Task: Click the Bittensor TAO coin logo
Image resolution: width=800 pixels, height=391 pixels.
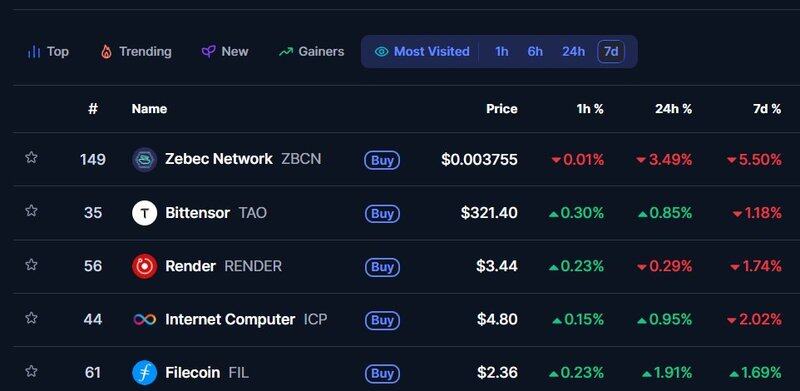Action: tap(144, 213)
